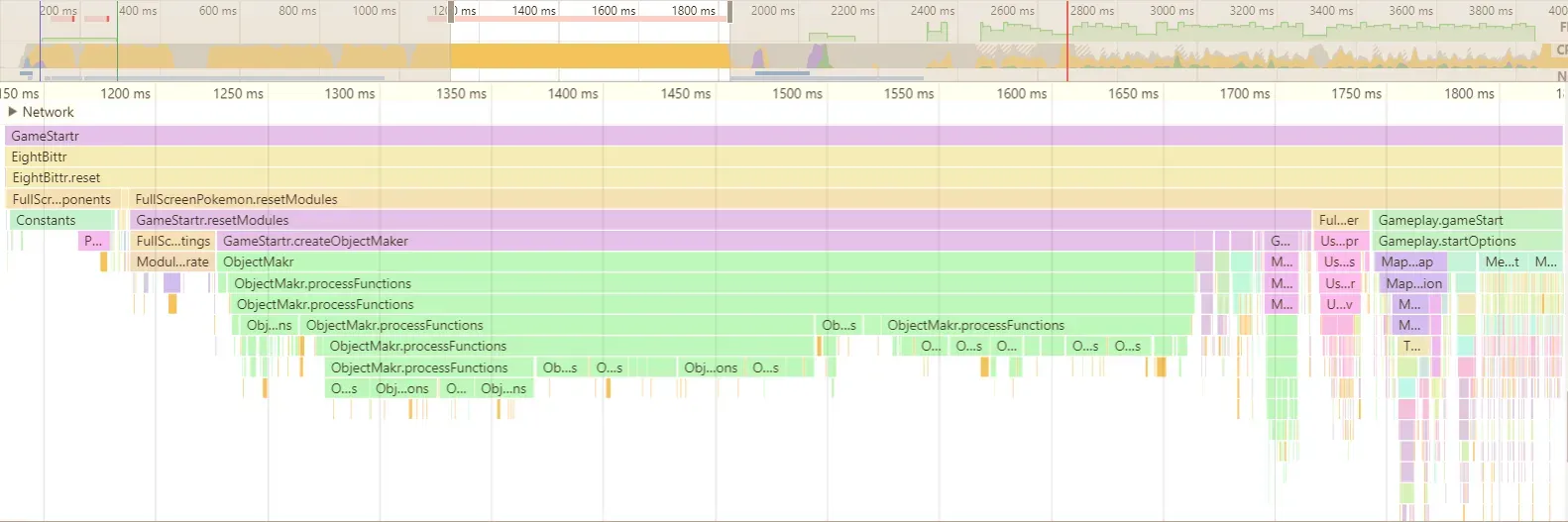Select the Constants function block
The width and height of the screenshot is (1568, 522).
[x=61, y=220]
